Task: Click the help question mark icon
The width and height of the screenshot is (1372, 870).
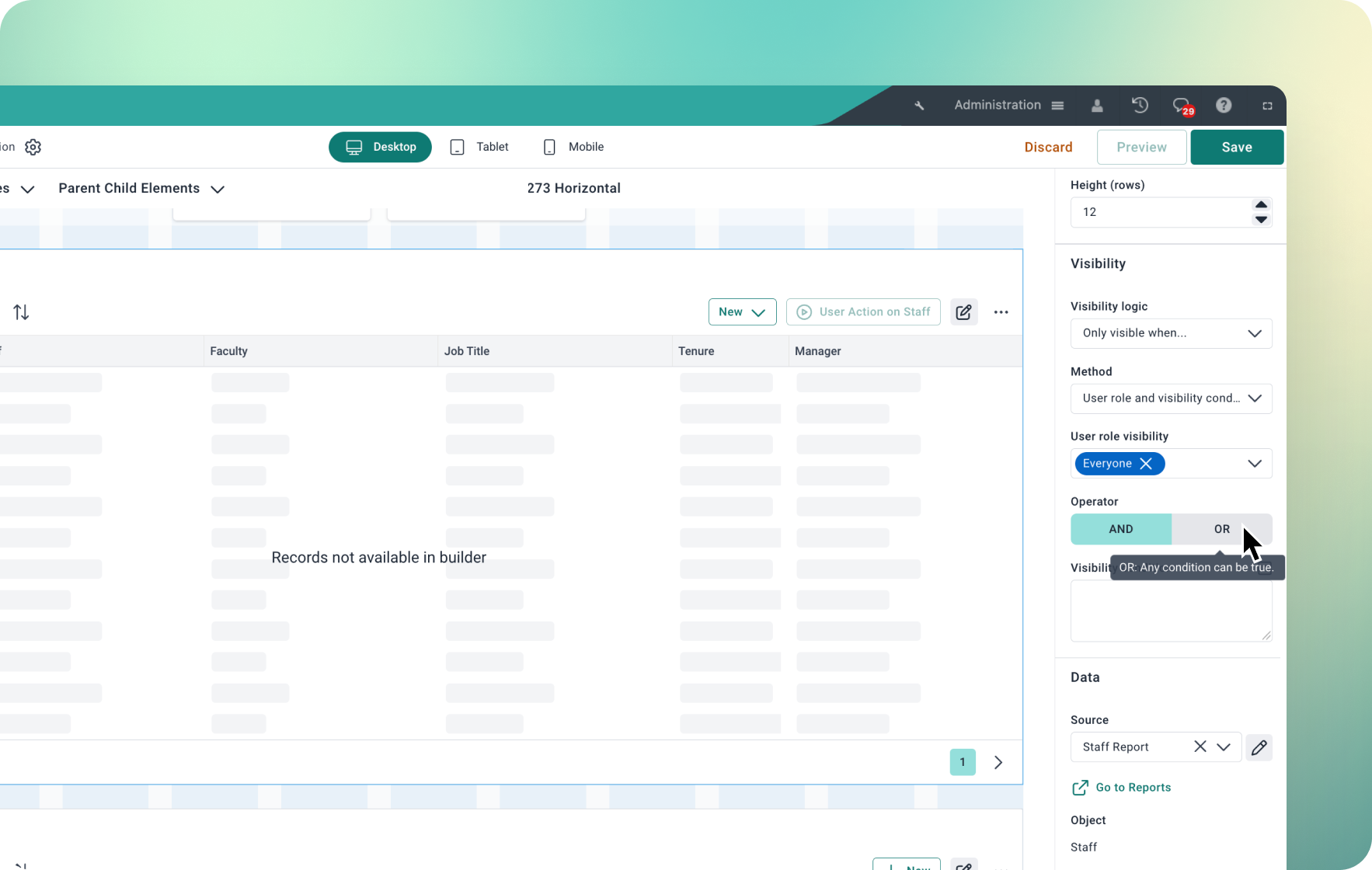Action: click(1224, 105)
